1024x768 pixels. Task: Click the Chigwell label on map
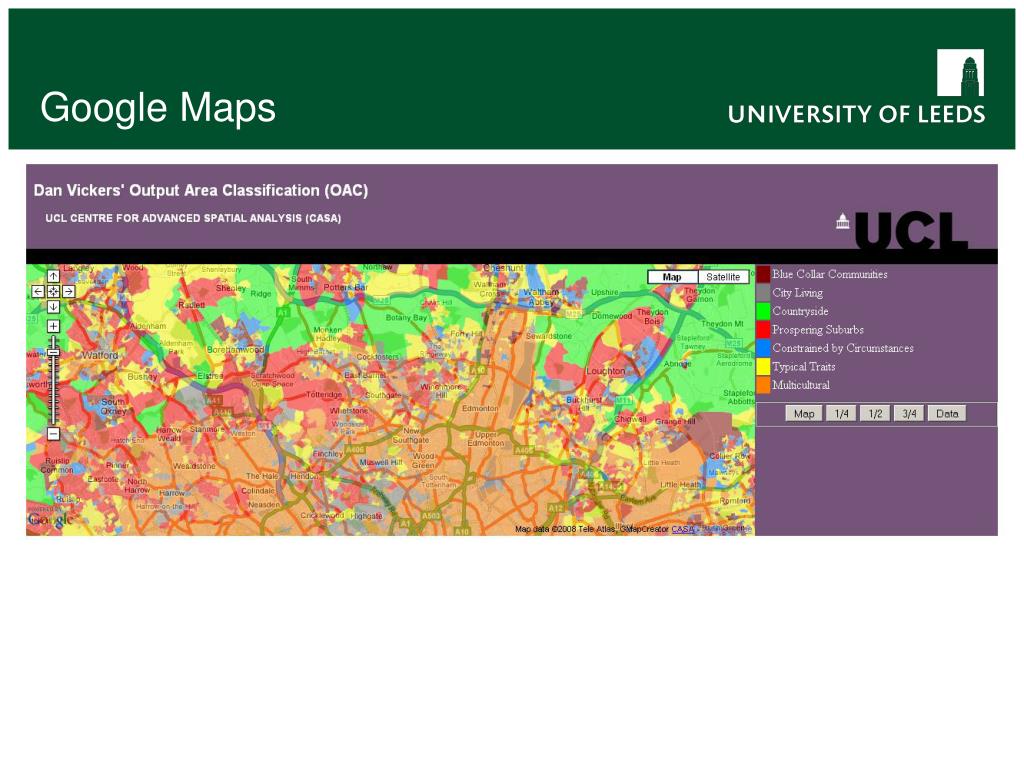click(630, 419)
